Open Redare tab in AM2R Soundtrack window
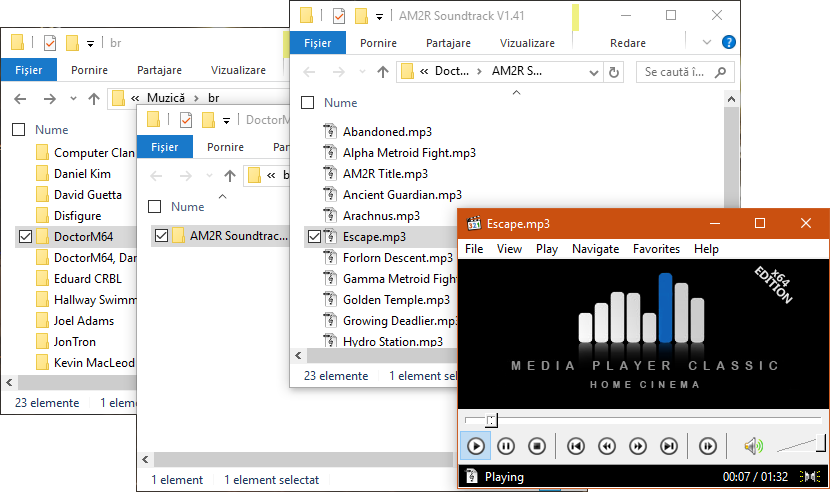 click(628, 43)
